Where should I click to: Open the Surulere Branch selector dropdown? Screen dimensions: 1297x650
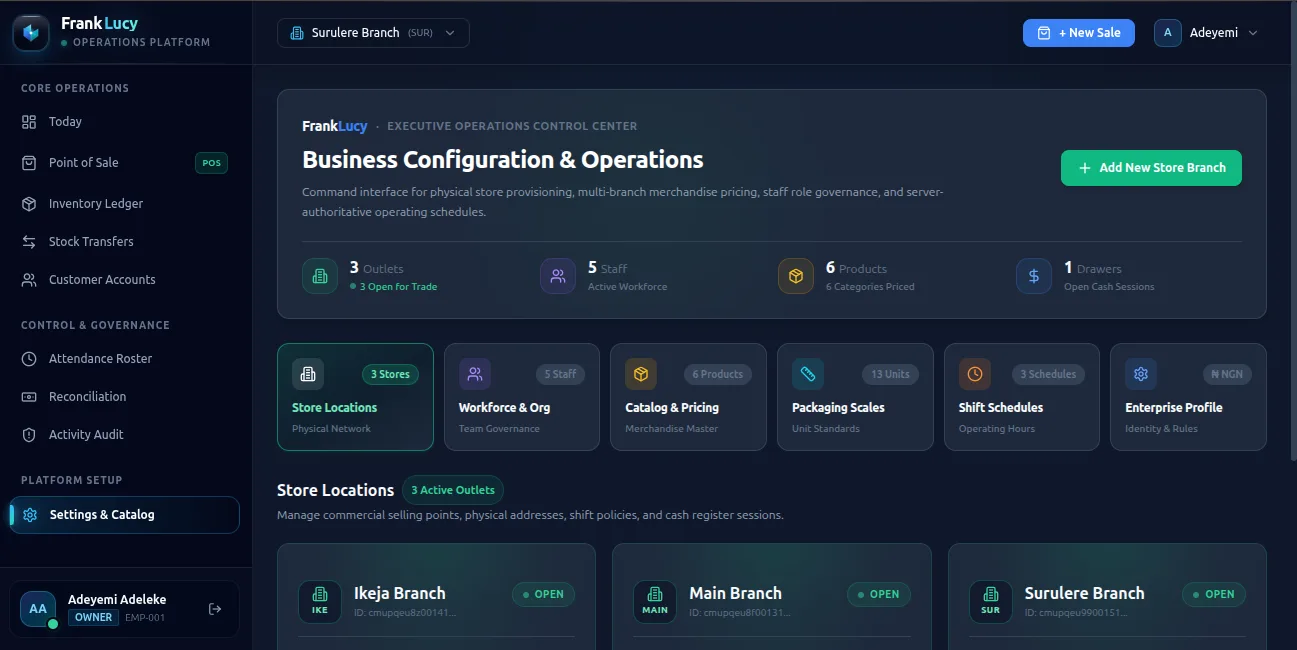373,33
